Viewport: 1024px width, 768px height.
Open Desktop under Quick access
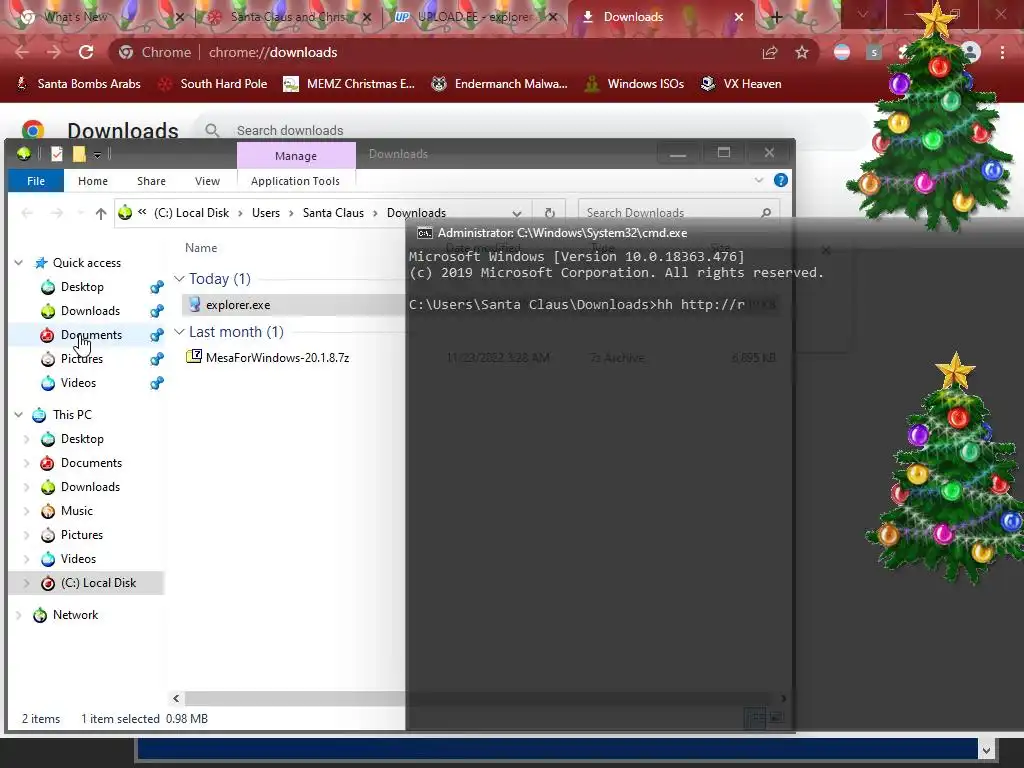(x=82, y=287)
